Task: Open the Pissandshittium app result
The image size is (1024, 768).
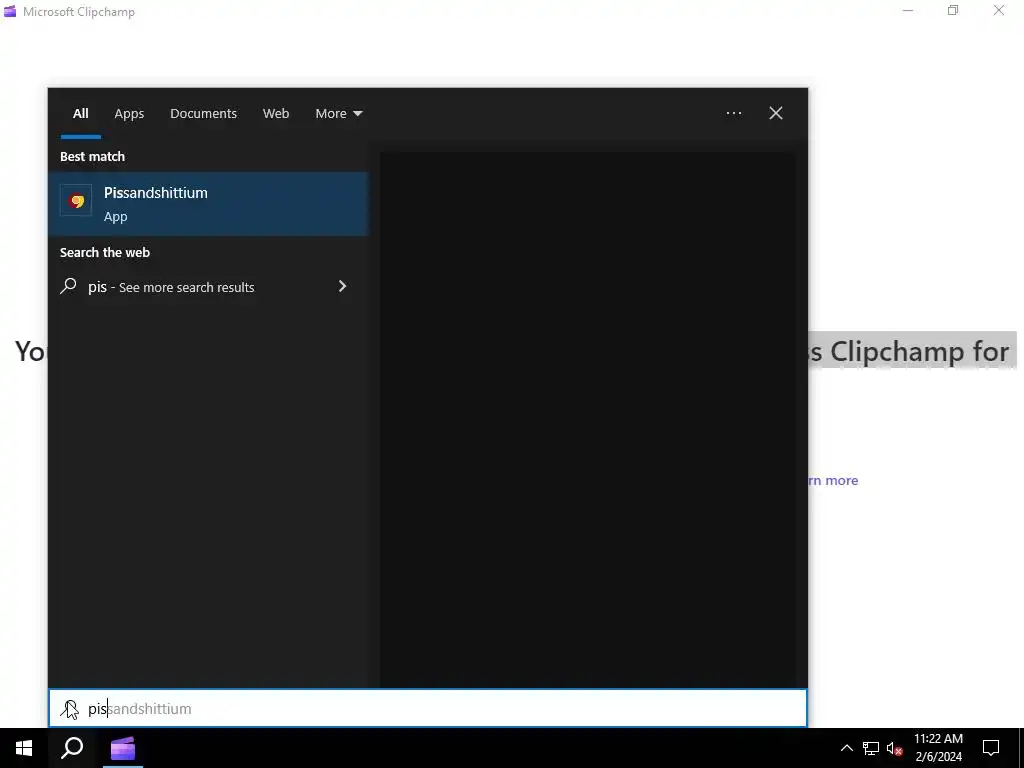Action: pos(208,204)
